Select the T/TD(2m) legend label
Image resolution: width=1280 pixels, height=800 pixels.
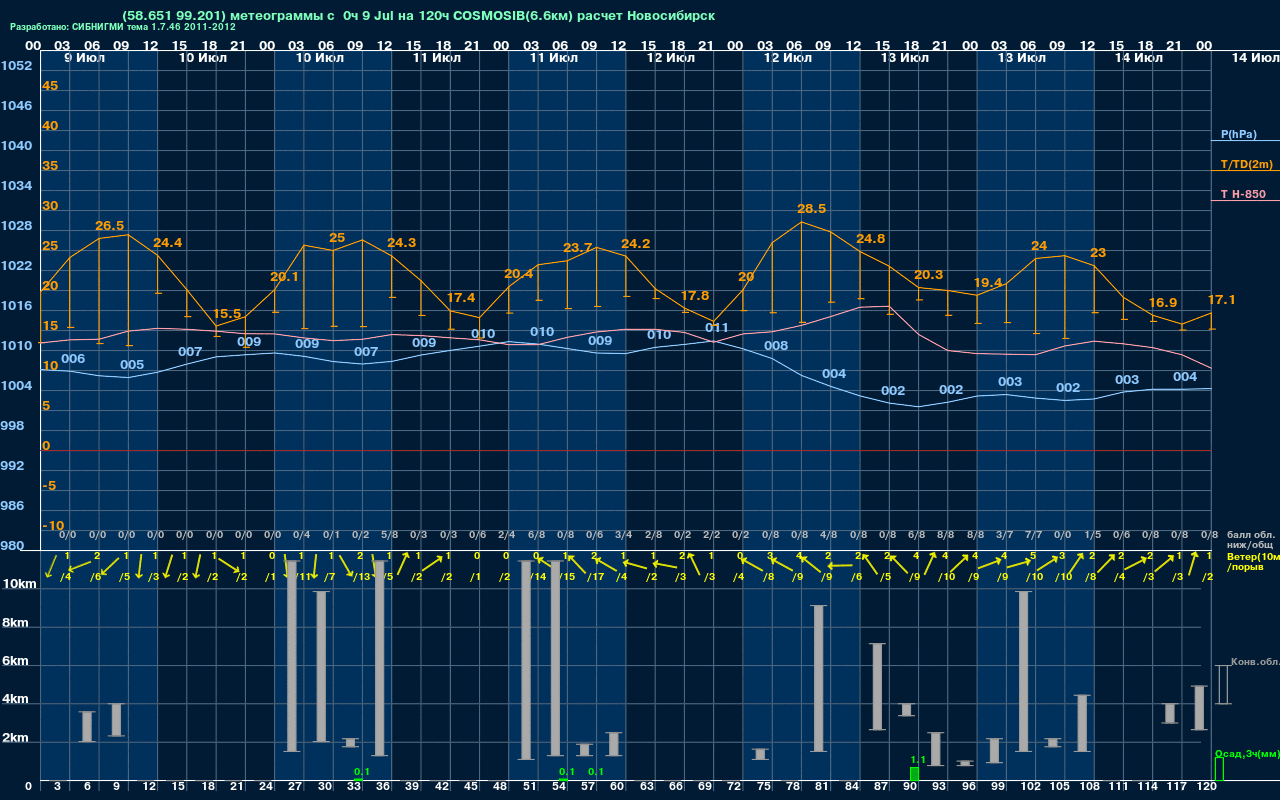[1246, 164]
